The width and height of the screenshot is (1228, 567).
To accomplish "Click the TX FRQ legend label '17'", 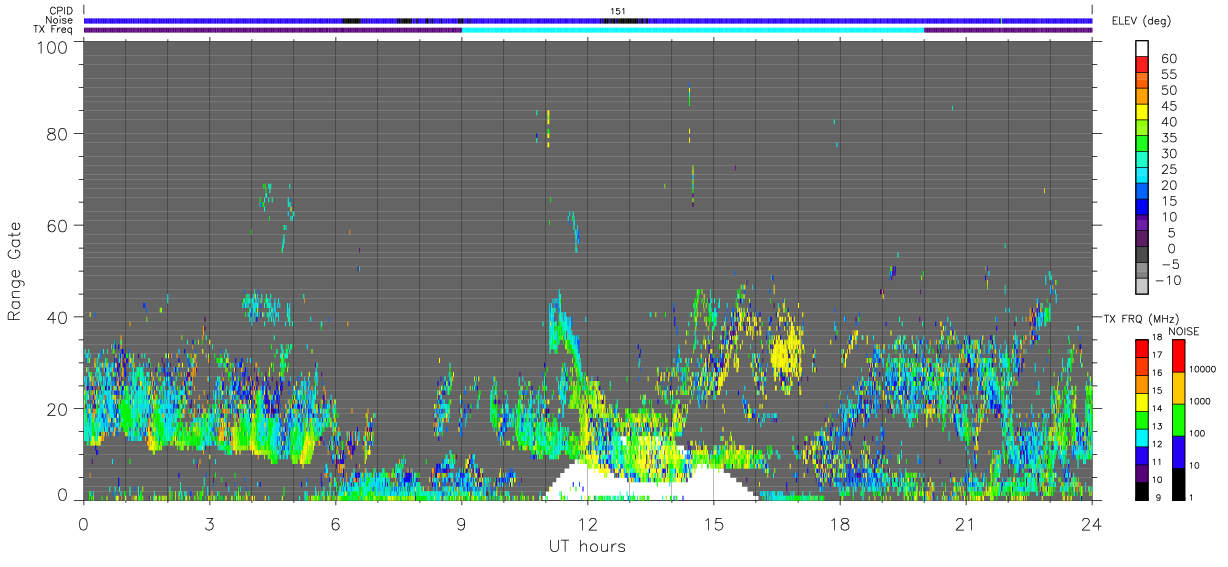I will tap(1158, 355).
